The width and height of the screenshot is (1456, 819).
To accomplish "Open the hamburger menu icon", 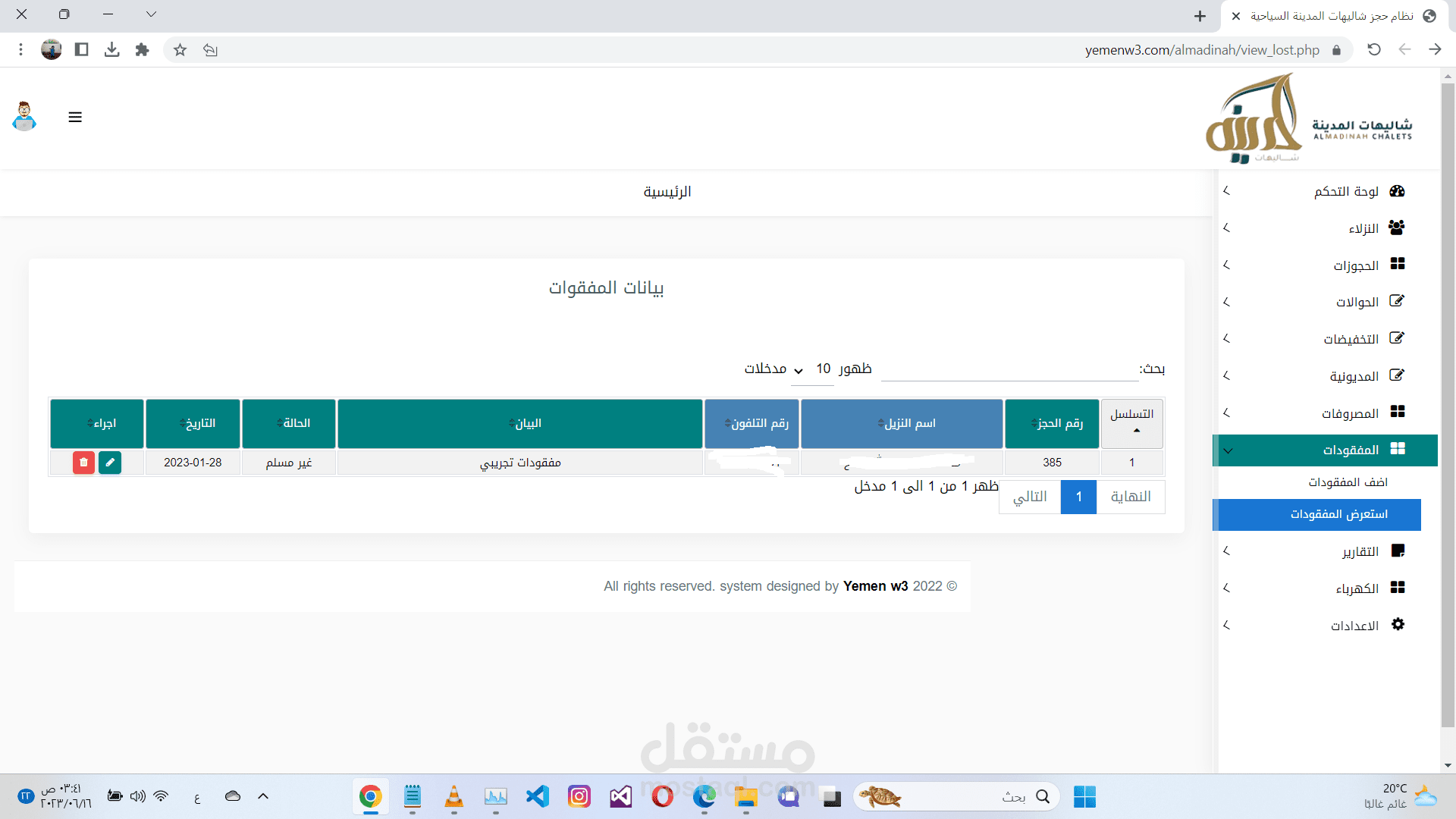I will coord(75,118).
